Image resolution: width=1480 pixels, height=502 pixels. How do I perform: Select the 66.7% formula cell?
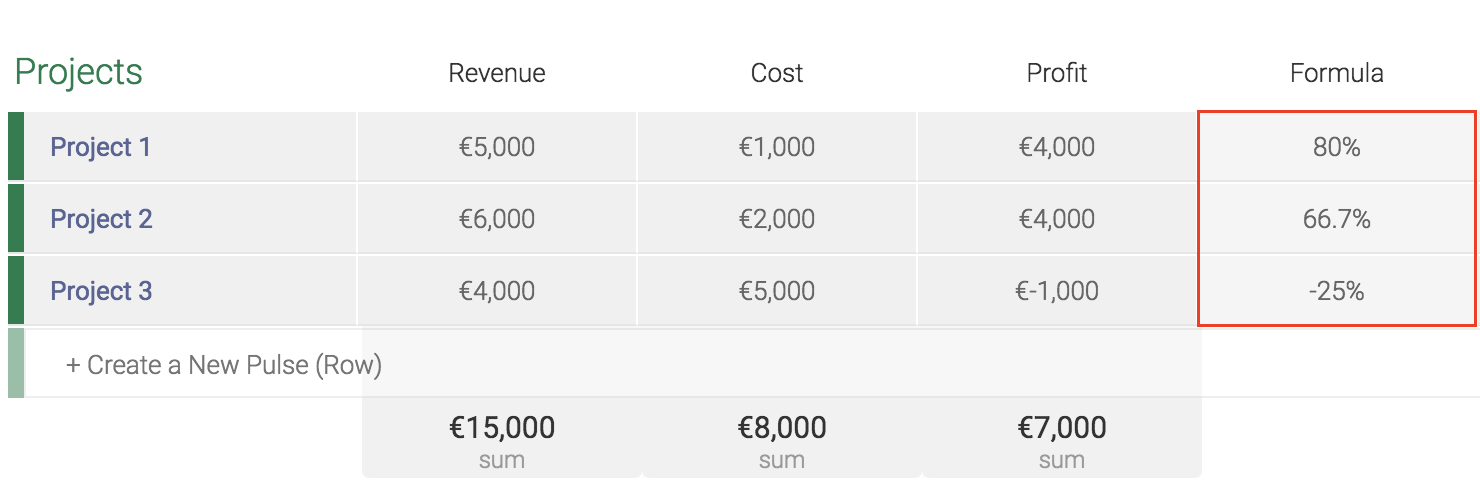click(x=1337, y=219)
